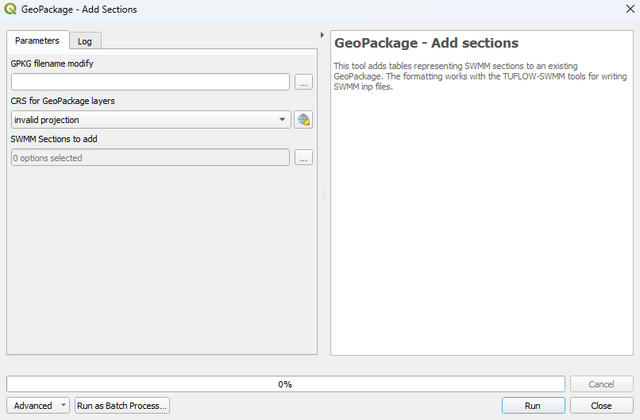Select the Parameters tab
The width and height of the screenshot is (640, 420).
[x=37, y=41]
